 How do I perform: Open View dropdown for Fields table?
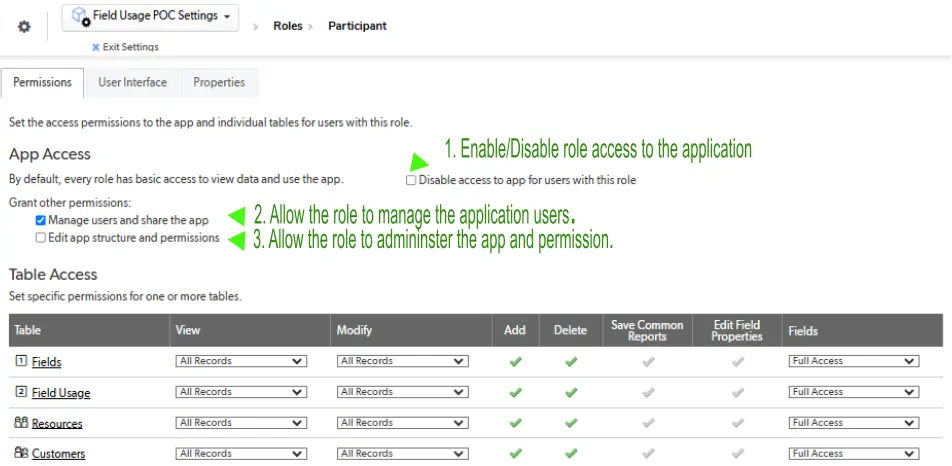[241, 361]
